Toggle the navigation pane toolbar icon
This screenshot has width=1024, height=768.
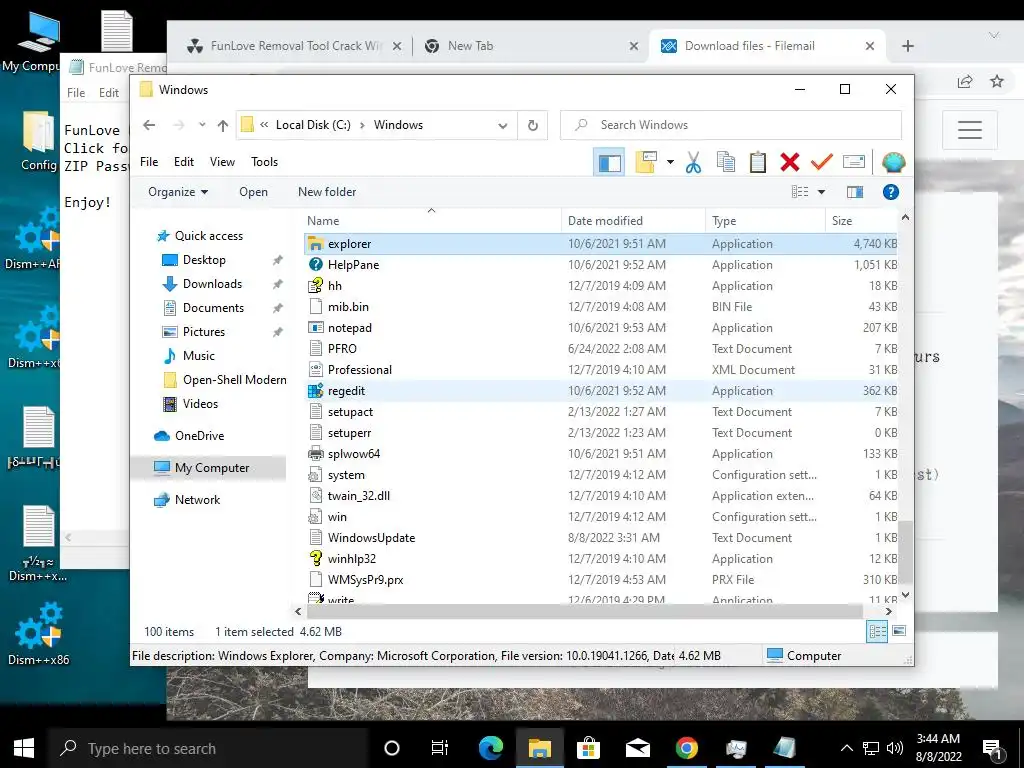609,162
